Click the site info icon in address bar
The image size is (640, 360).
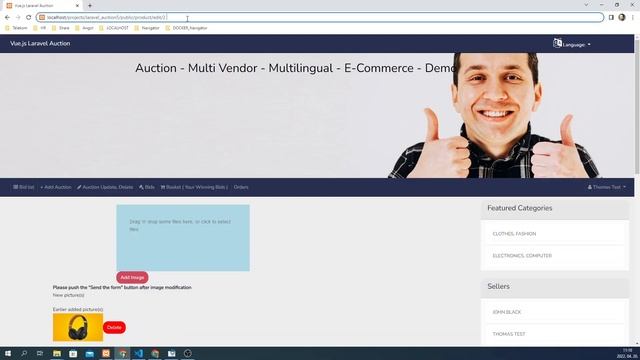click(42, 18)
